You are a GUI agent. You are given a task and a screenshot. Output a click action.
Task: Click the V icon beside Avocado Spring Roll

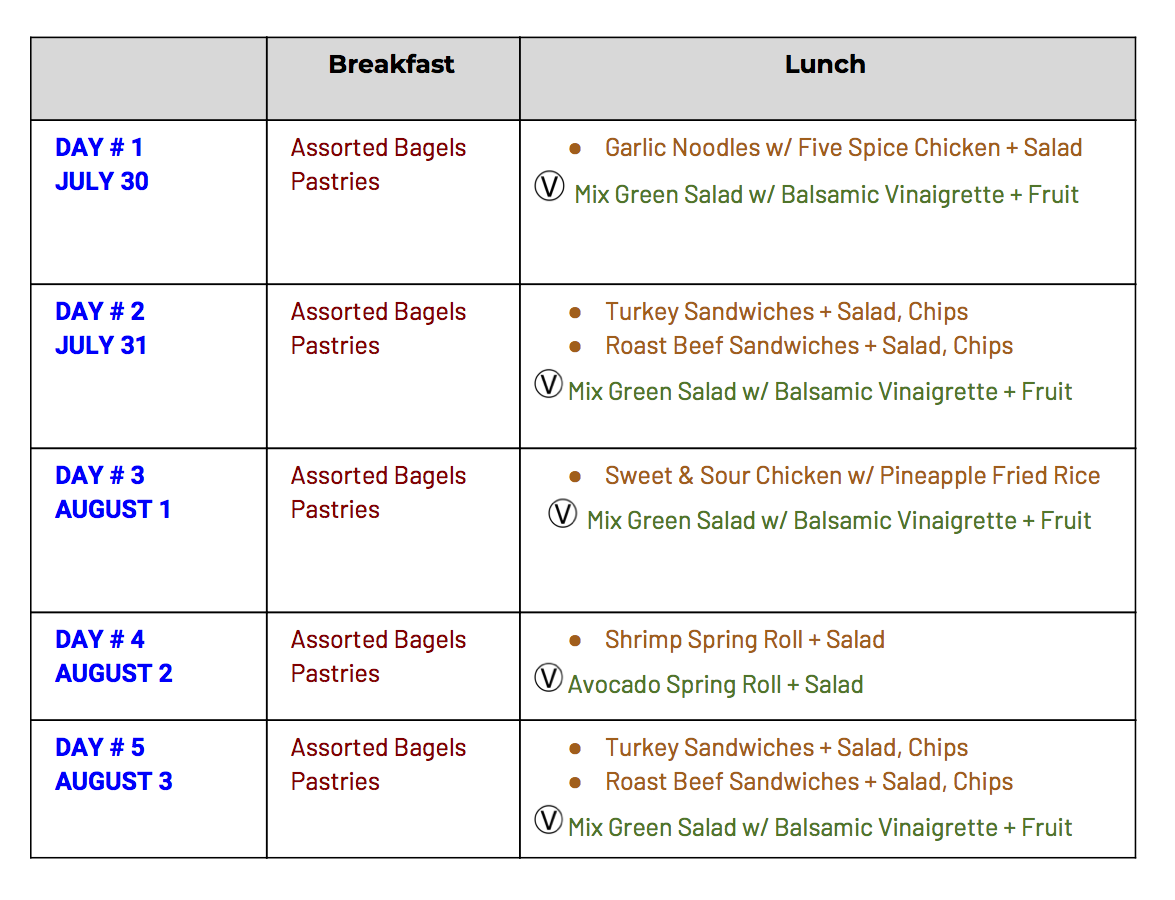pyautogui.click(x=548, y=678)
